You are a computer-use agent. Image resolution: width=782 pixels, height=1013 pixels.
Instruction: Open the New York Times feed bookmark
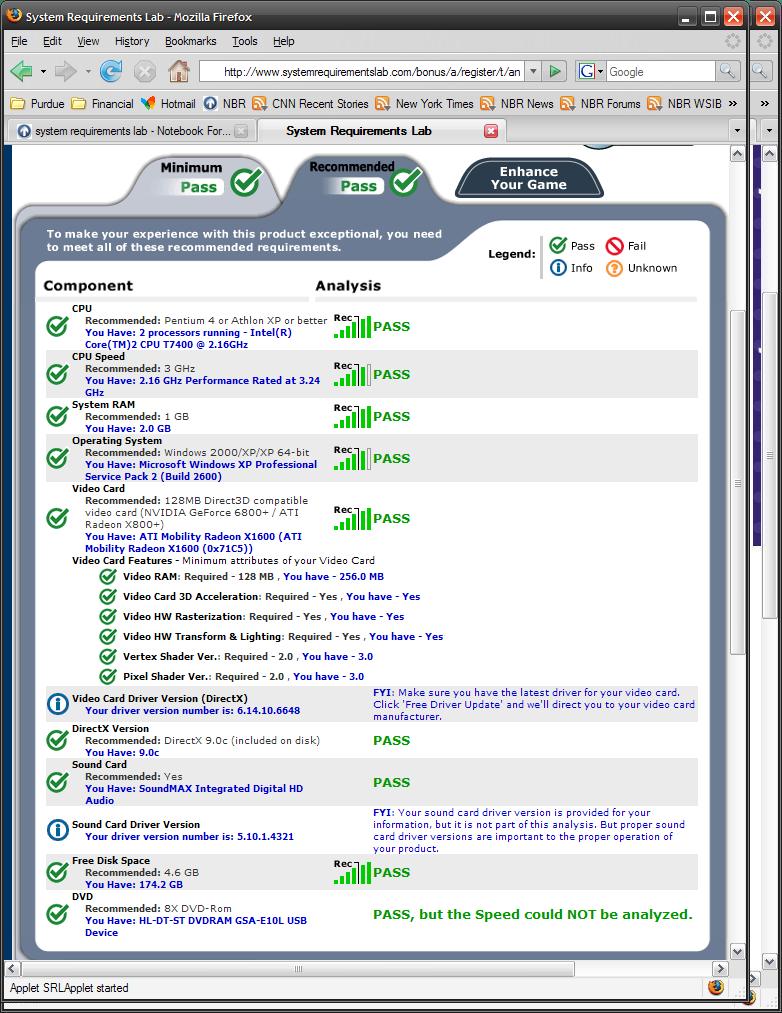click(425, 103)
